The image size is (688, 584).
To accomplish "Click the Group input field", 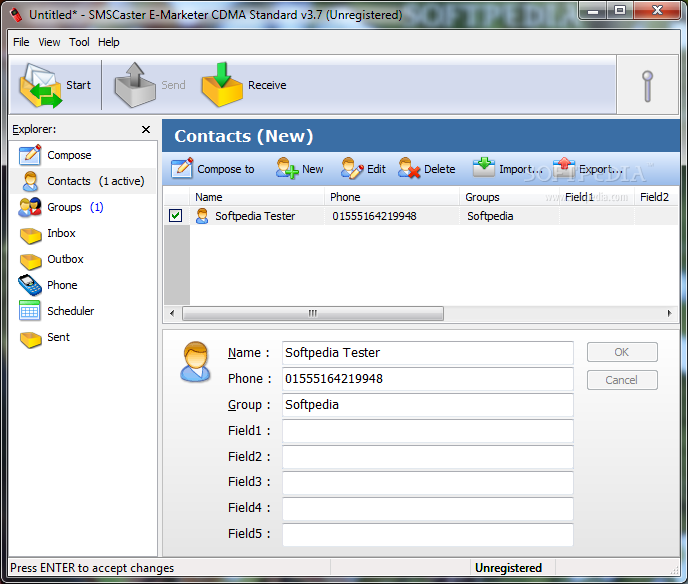I will pos(428,405).
